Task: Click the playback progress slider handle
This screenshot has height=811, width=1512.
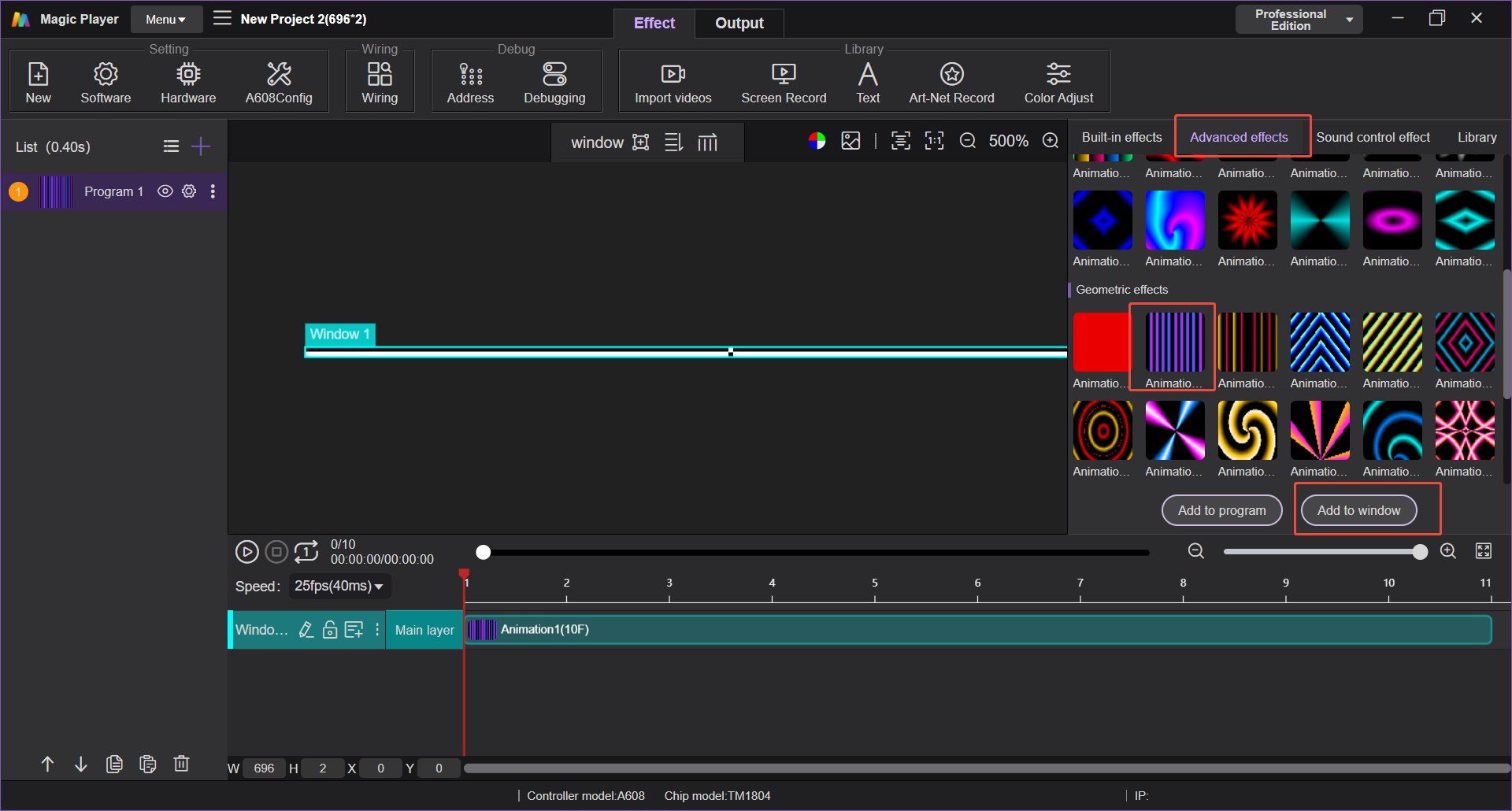Action: click(x=484, y=553)
